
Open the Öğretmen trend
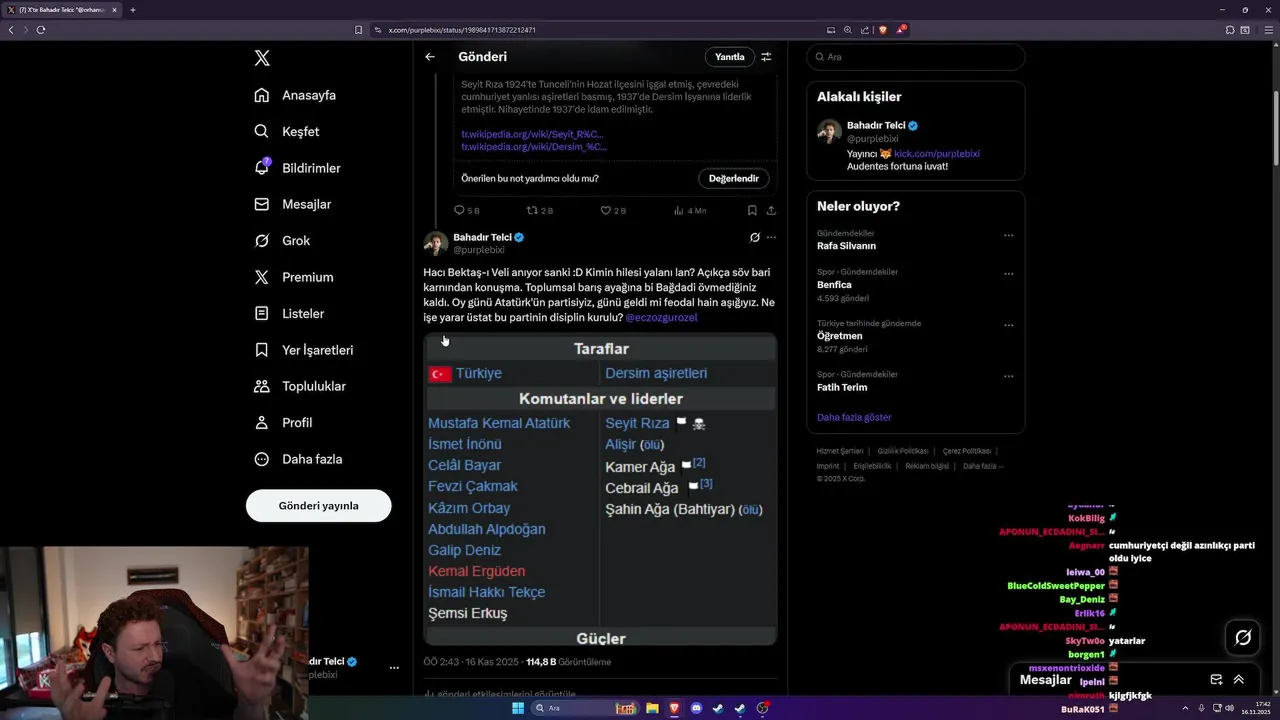839,336
